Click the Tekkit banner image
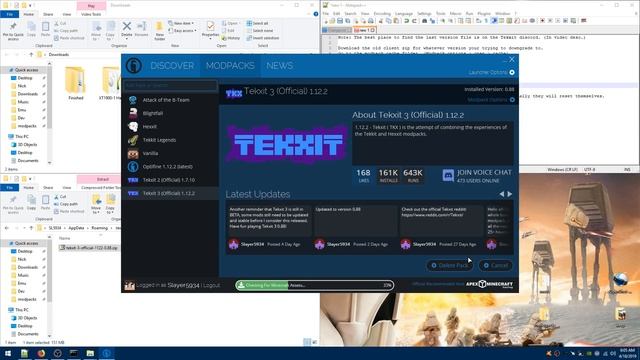The height and width of the screenshot is (360, 640). tap(287, 144)
